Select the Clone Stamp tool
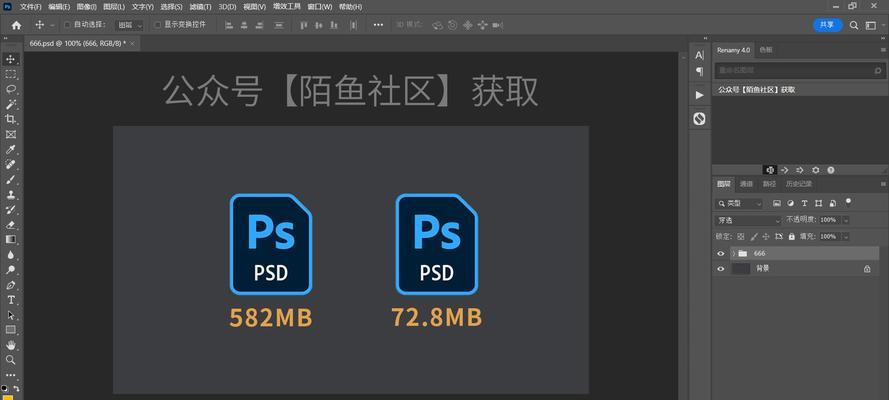889x400 pixels. pyautogui.click(x=11, y=194)
